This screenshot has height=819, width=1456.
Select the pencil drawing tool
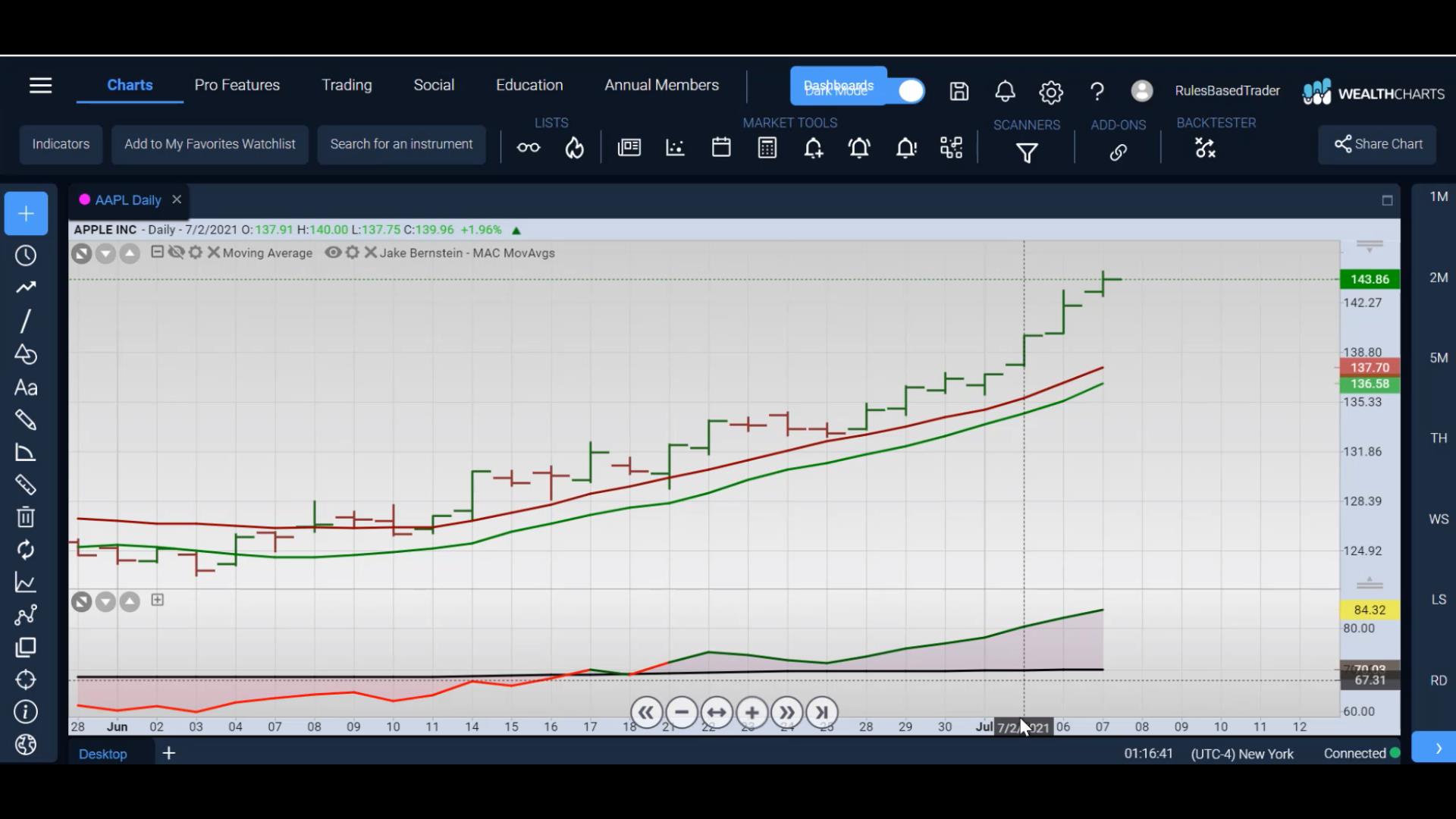26,420
